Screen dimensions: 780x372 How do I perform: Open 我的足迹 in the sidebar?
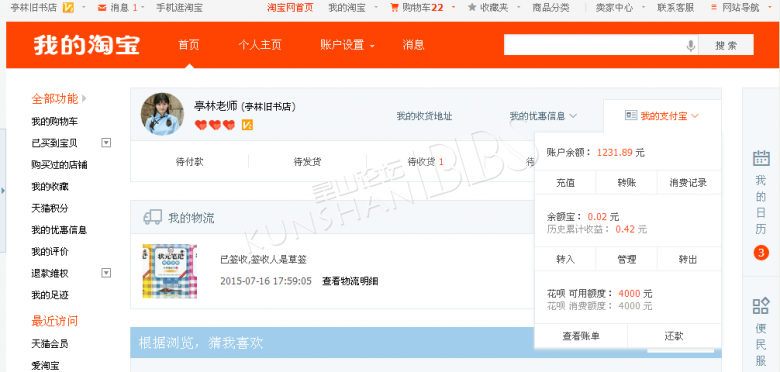click(x=50, y=295)
